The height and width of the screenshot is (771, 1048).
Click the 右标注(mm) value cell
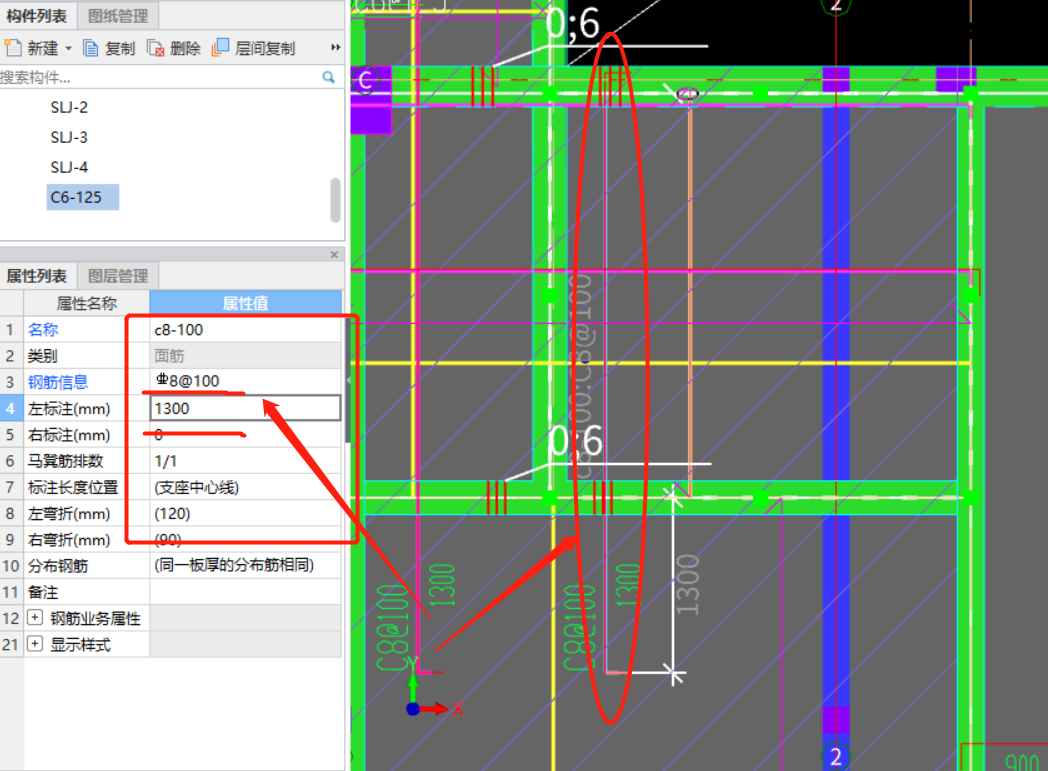pos(245,435)
